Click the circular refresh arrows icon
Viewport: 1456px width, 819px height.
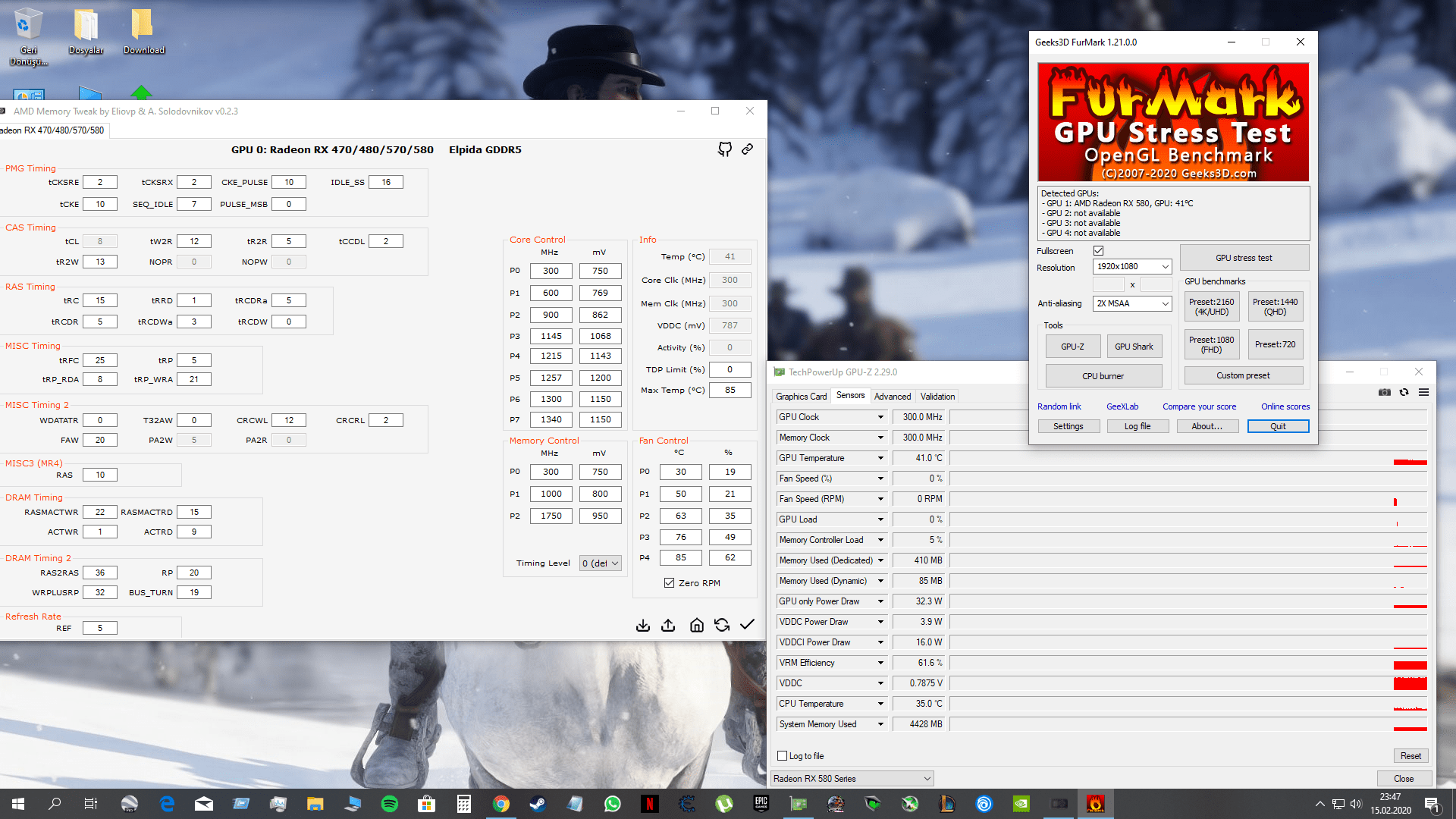tap(722, 625)
